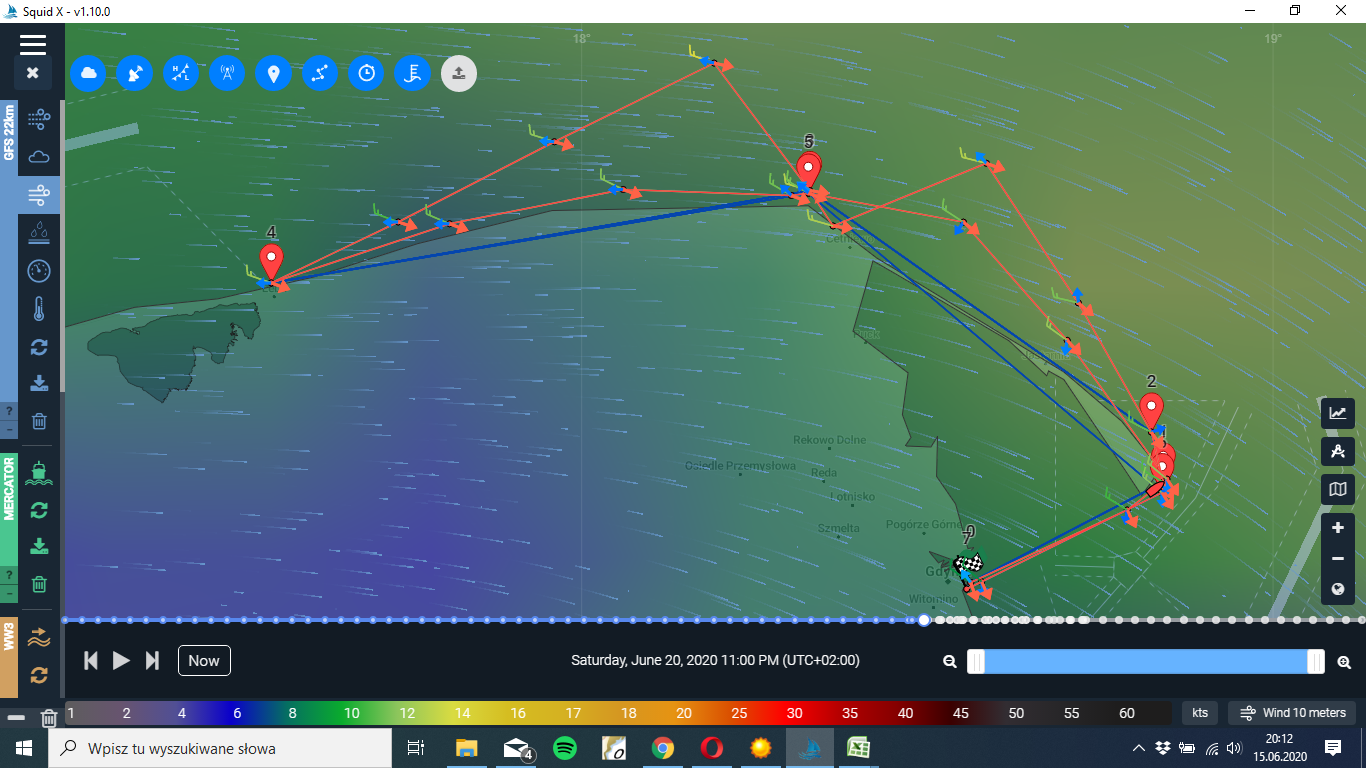Select the MERCATOR model tab
Viewport: 1366px width, 768px height.
point(9,489)
